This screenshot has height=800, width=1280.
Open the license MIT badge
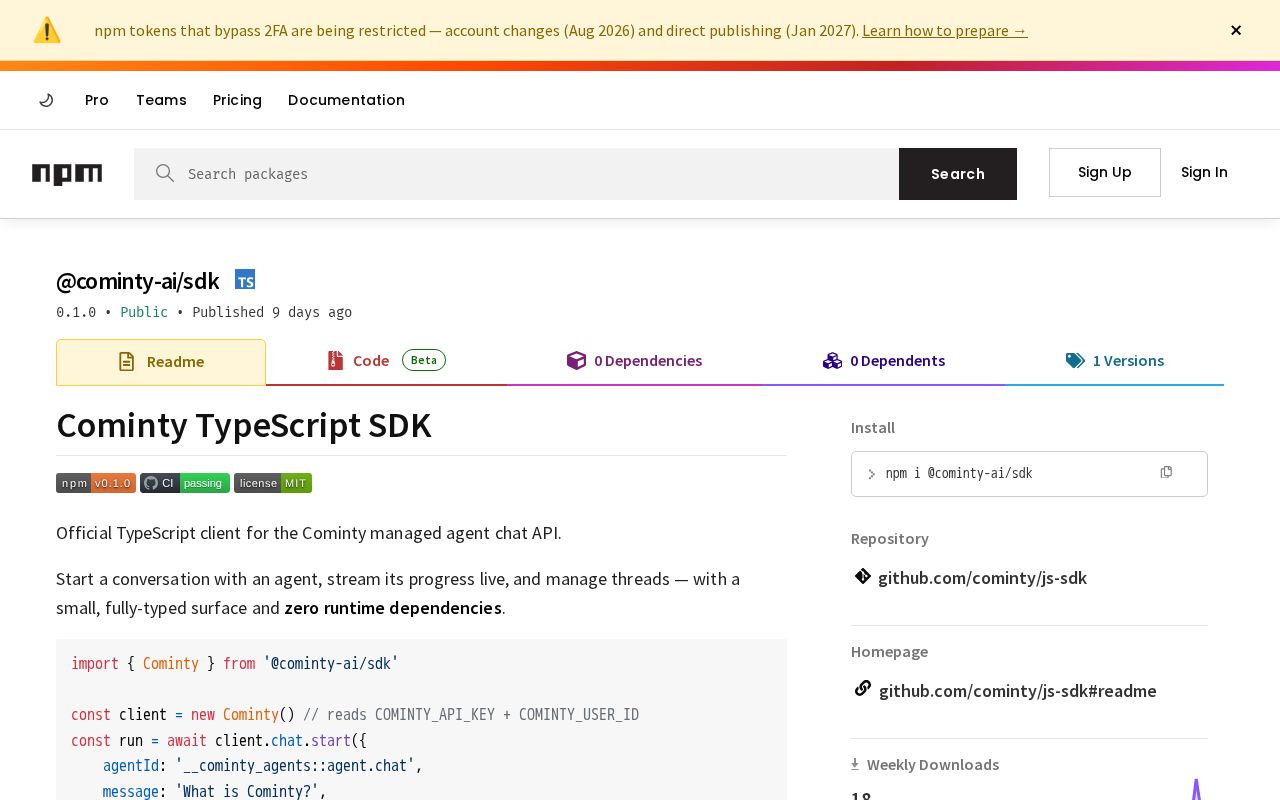click(x=273, y=483)
